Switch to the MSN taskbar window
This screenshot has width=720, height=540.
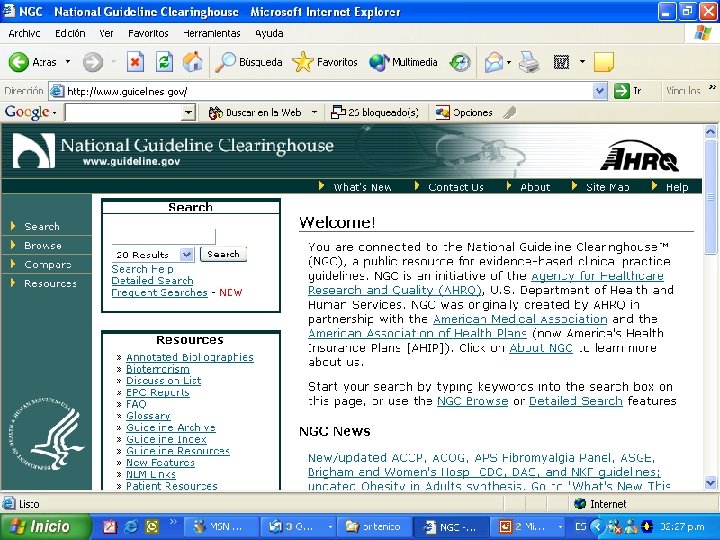221,527
